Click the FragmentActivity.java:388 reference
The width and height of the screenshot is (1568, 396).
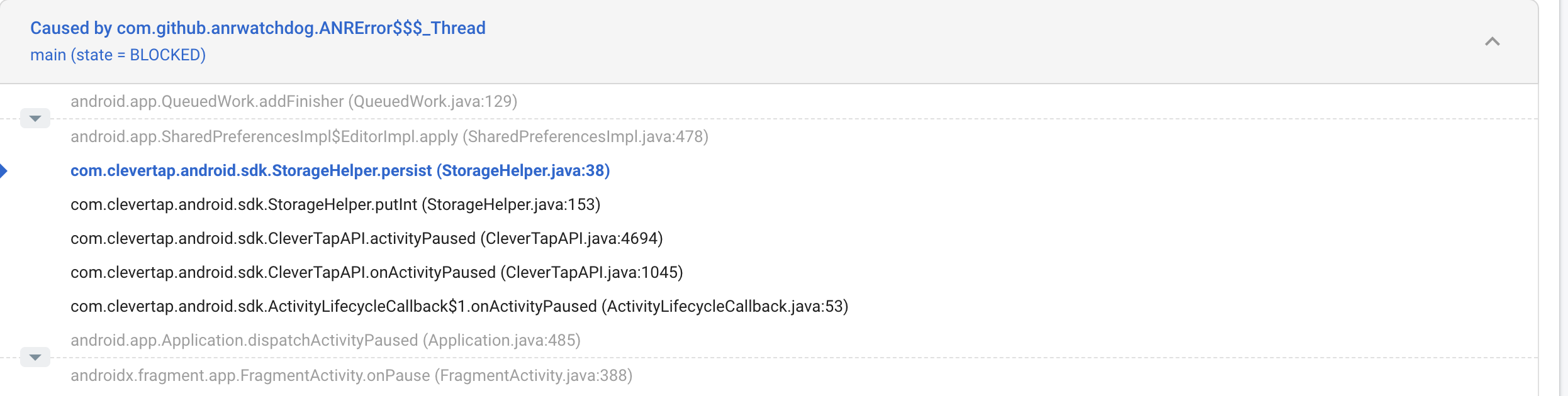(534, 375)
